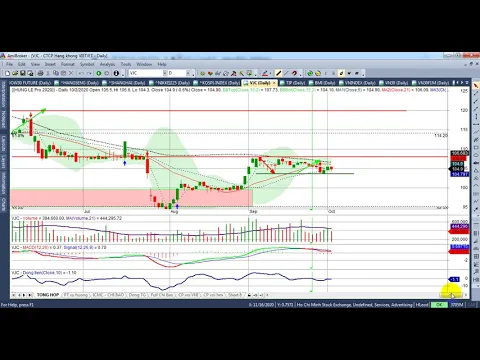The image size is (480, 360).
Task: Switch to the VN30 (Daily) chart tab
Action: [x=394, y=83]
